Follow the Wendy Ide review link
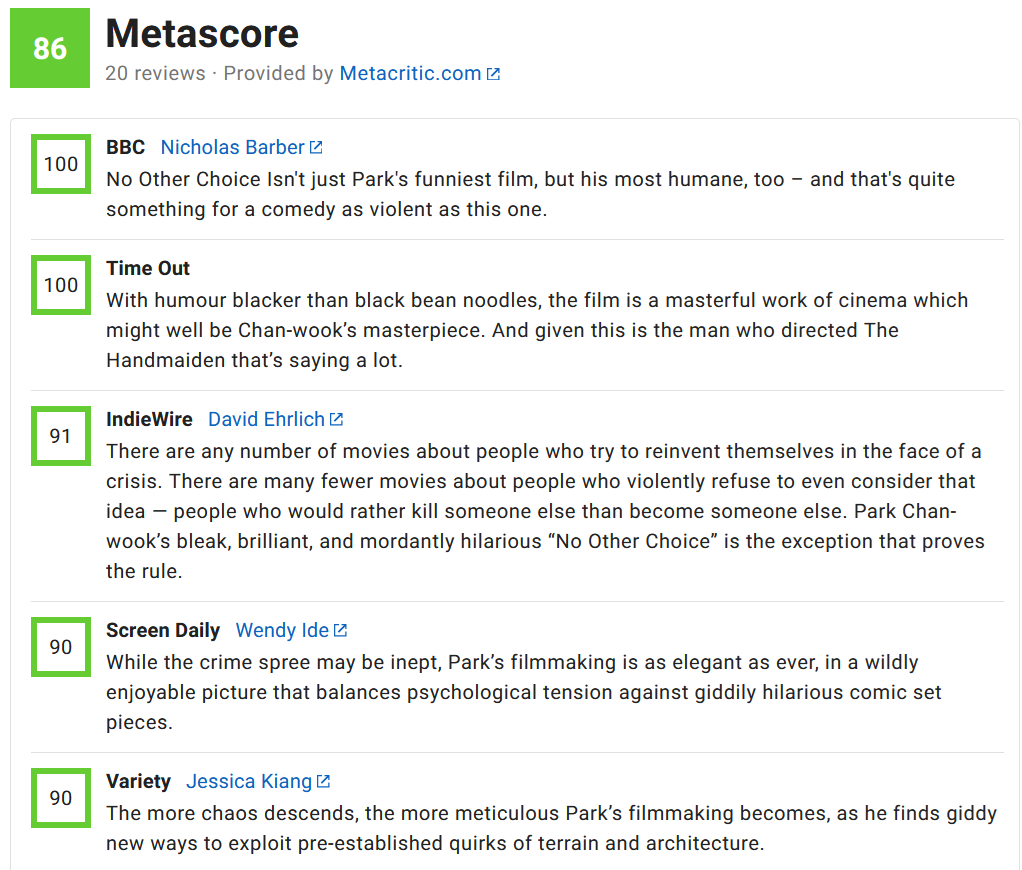This screenshot has height=870, width=1022. 282,630
